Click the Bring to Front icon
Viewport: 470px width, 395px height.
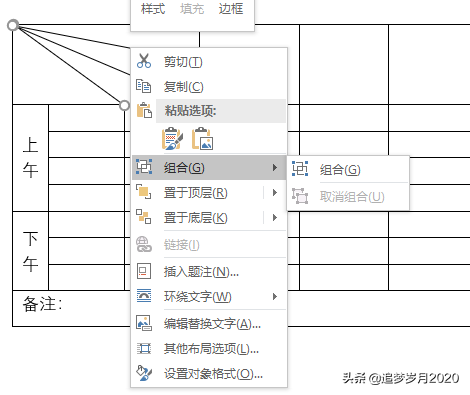click(144, 192)
